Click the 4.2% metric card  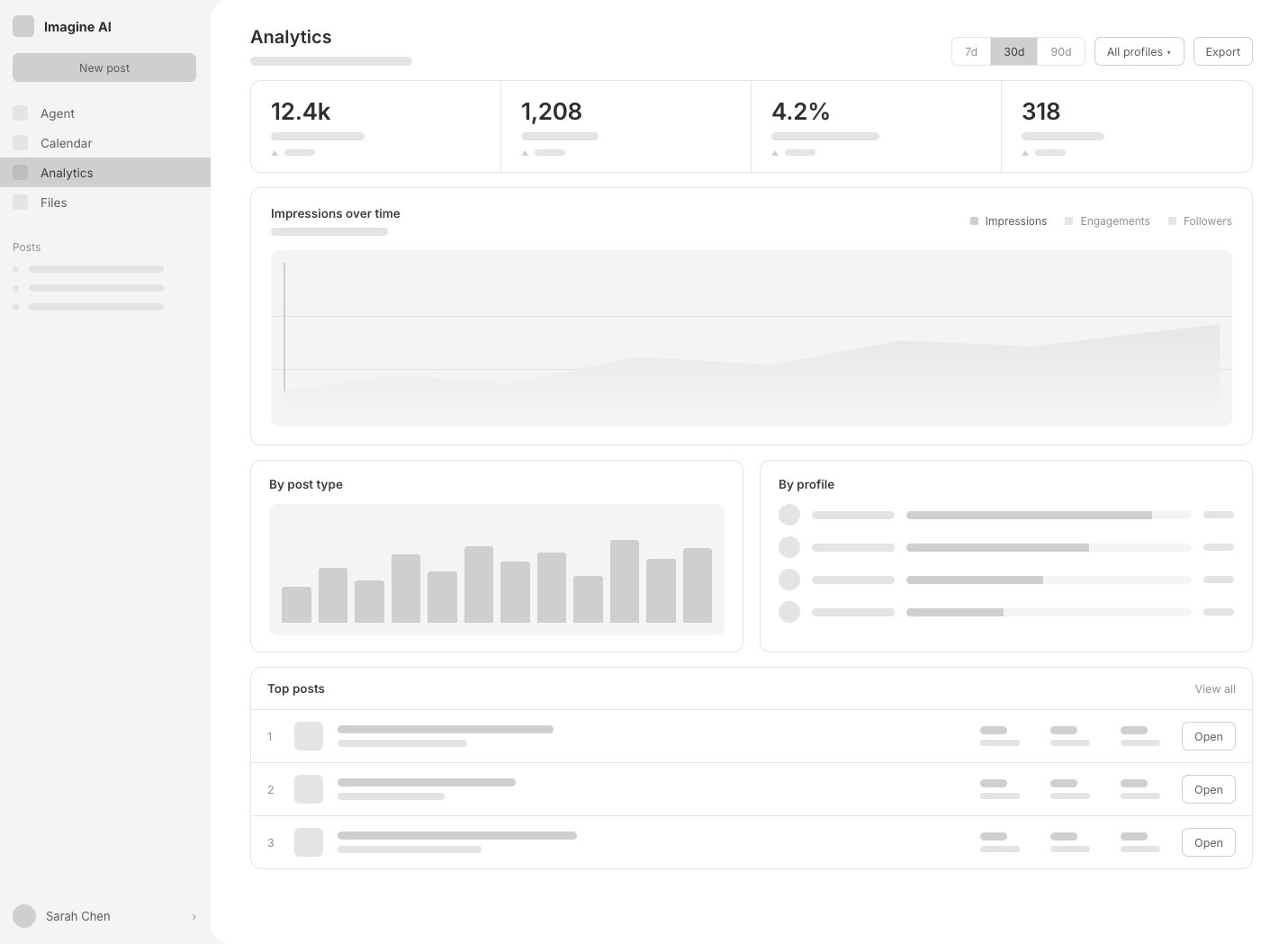click(877, 126)
